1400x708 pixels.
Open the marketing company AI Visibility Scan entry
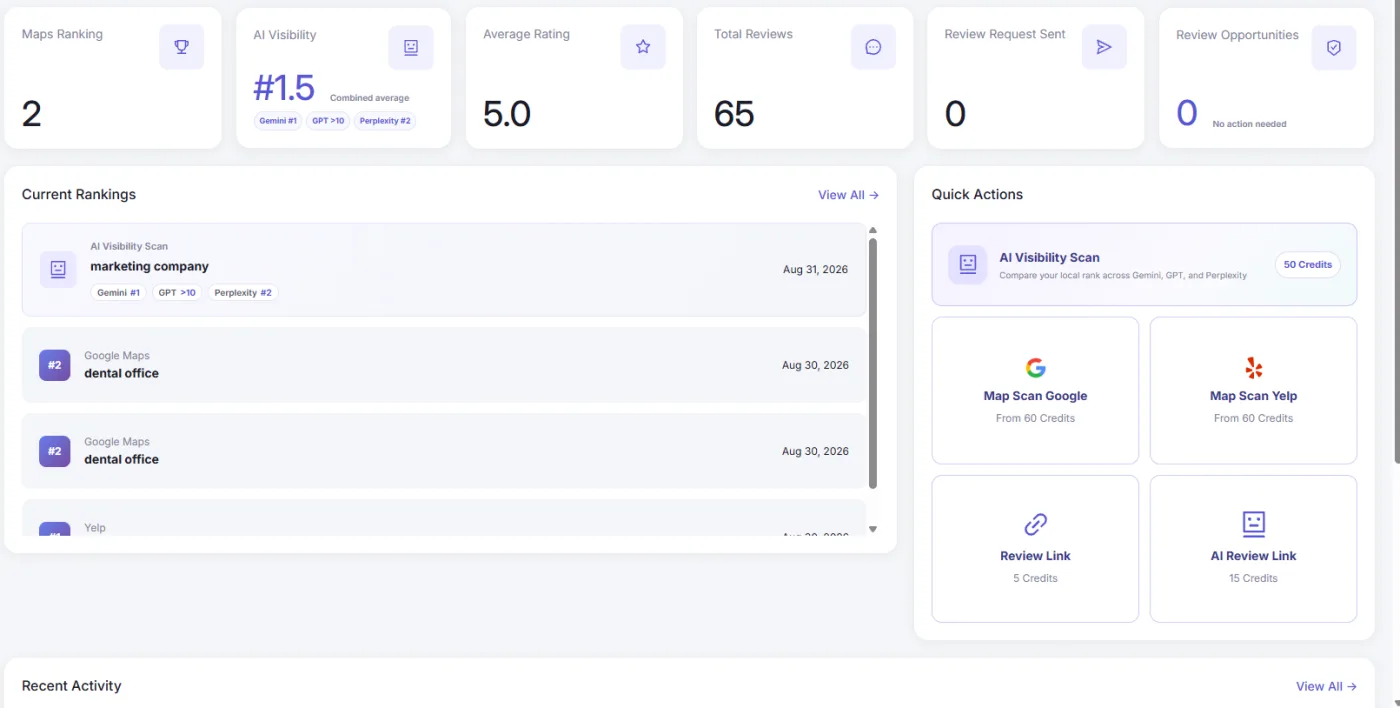point(444,270)
